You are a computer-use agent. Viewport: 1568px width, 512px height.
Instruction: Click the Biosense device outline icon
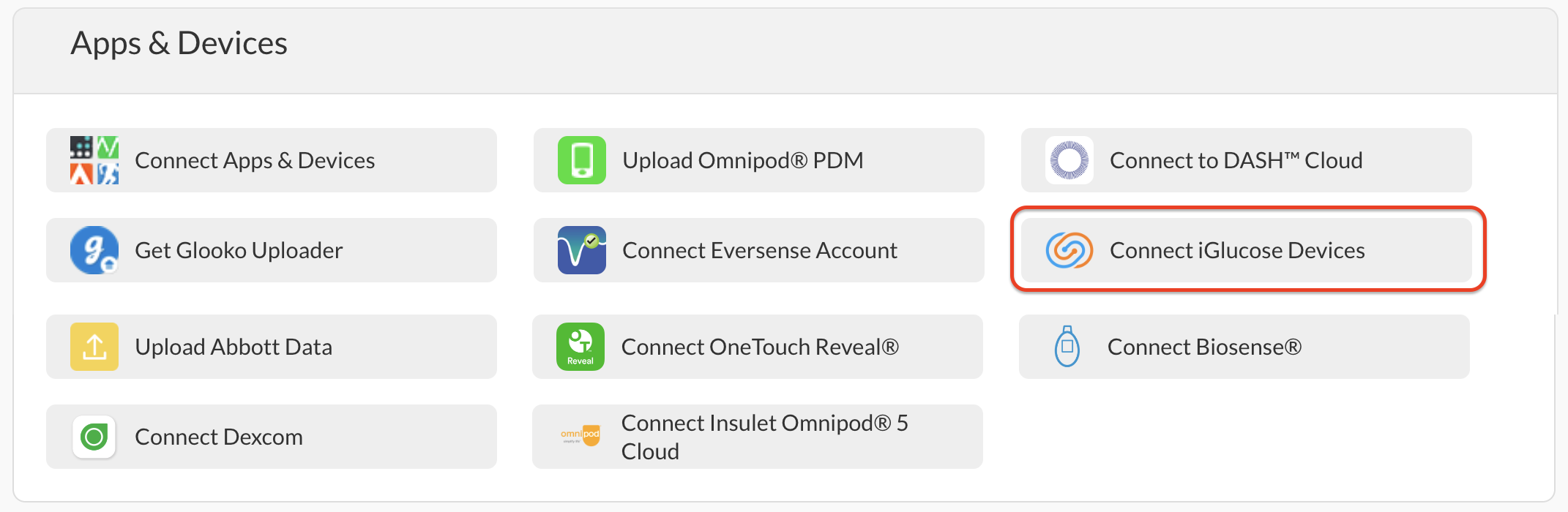coord(1067,347)
